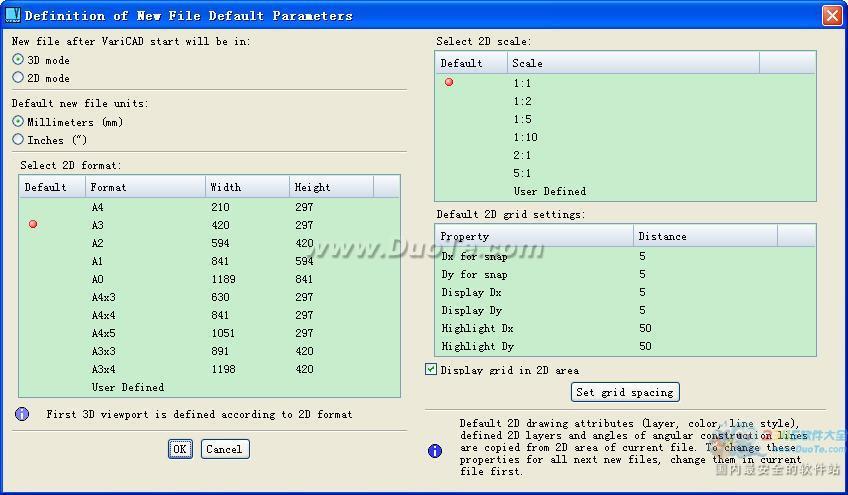Click the info icon about 2D drawing attributes
Screen dimensions: 848x495
(x=435, y=450)
